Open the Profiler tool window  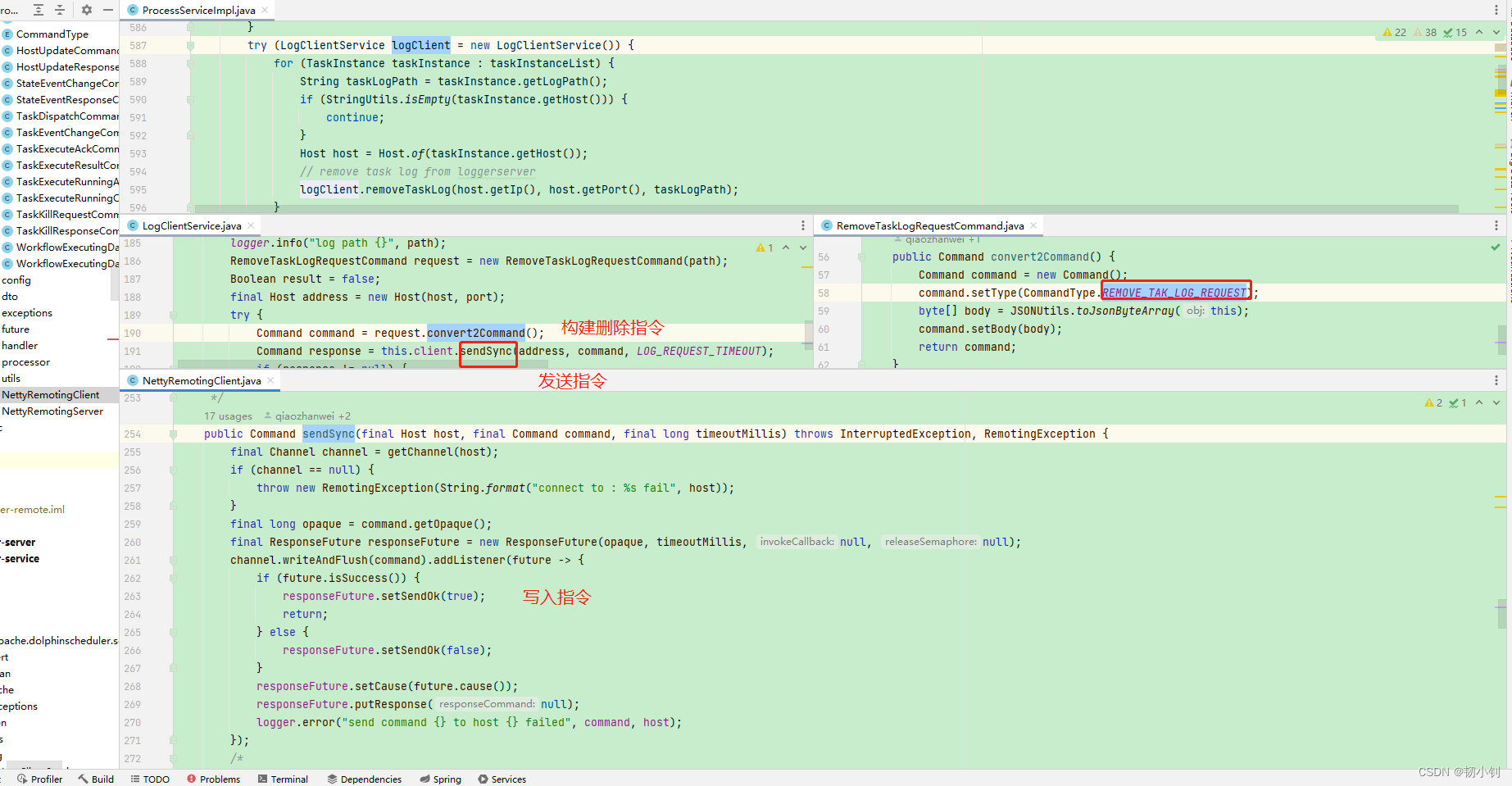pos(39,779)
